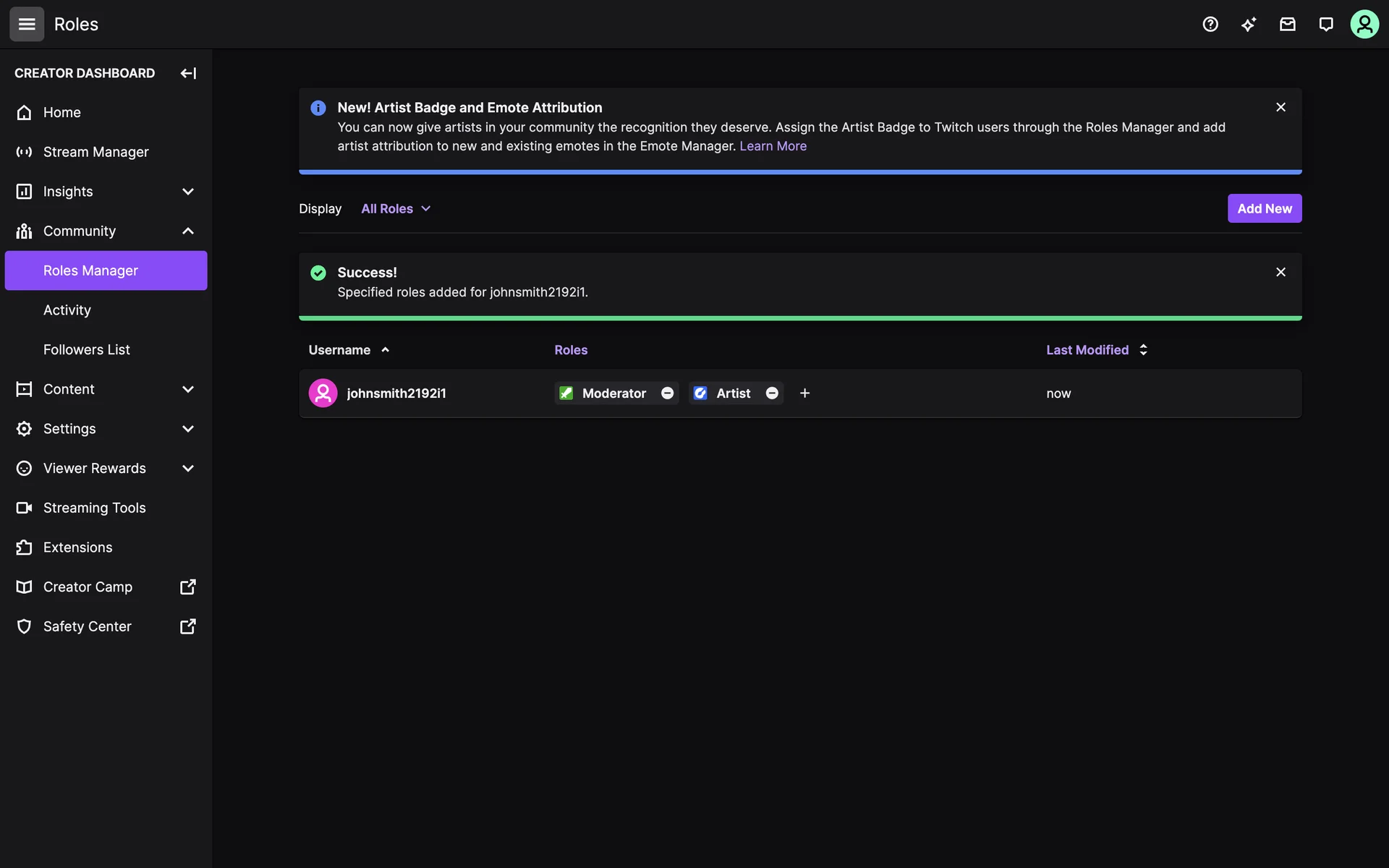
Task: Add another role with the plus icon
Action: coord(804,393)
